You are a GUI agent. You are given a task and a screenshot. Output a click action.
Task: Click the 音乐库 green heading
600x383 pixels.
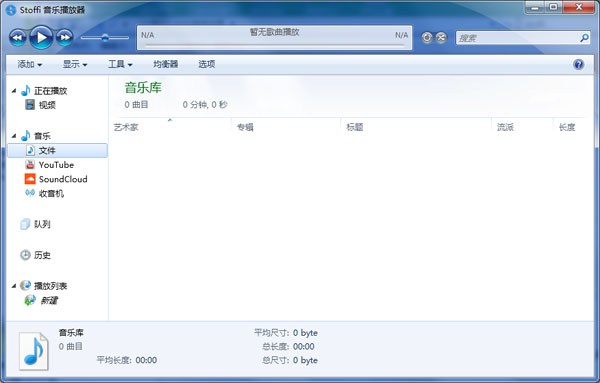[143, 88]
